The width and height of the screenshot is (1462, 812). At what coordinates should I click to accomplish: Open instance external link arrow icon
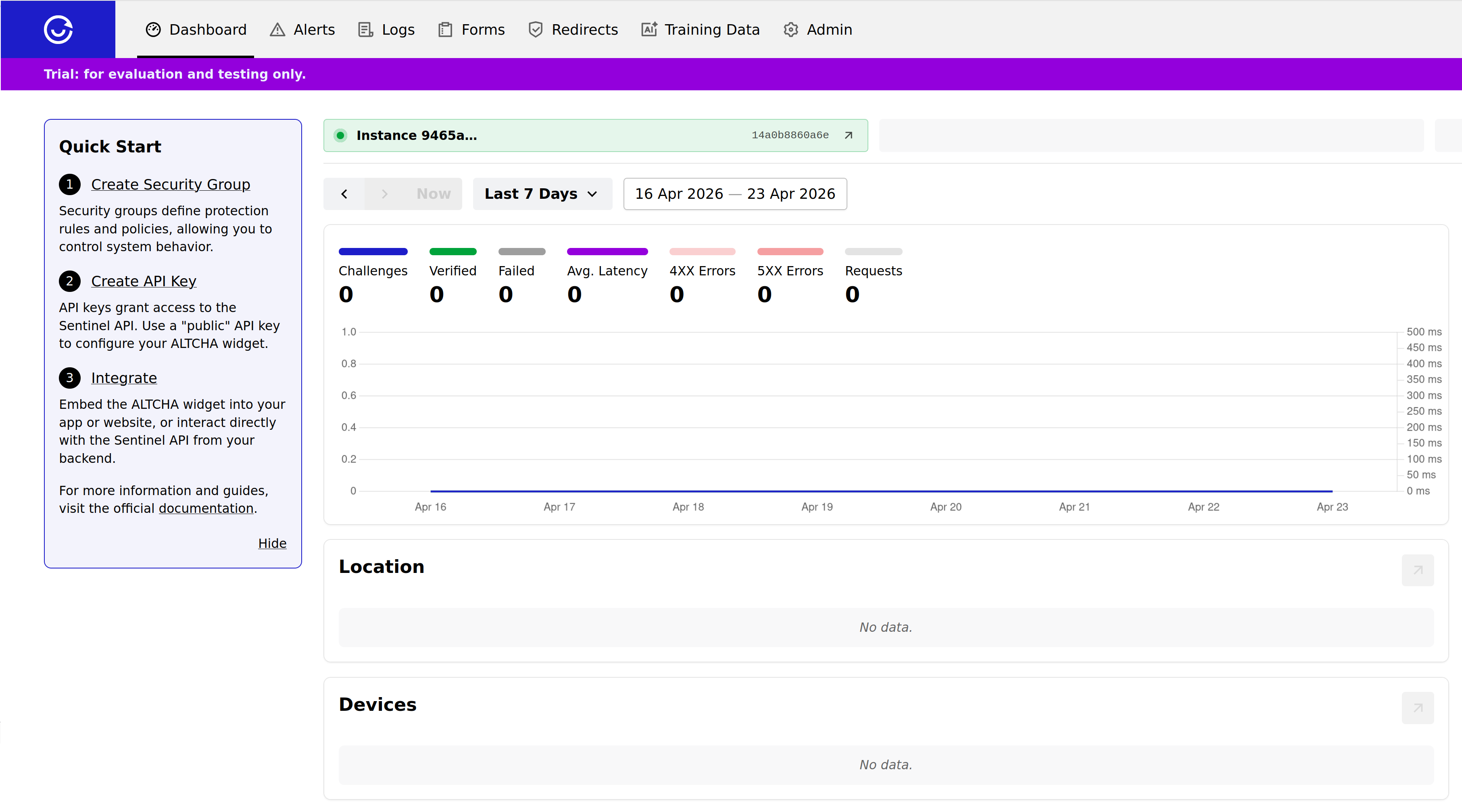tap(849, 135)
